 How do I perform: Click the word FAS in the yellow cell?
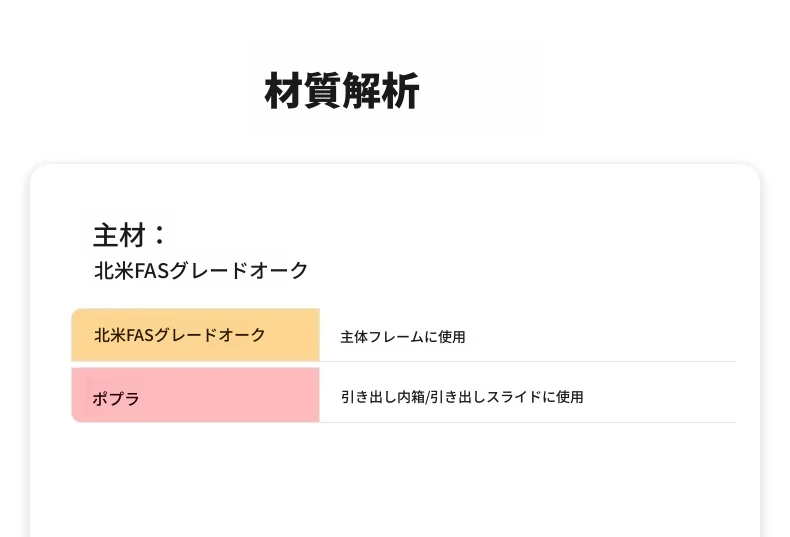[x=139, y=335]
